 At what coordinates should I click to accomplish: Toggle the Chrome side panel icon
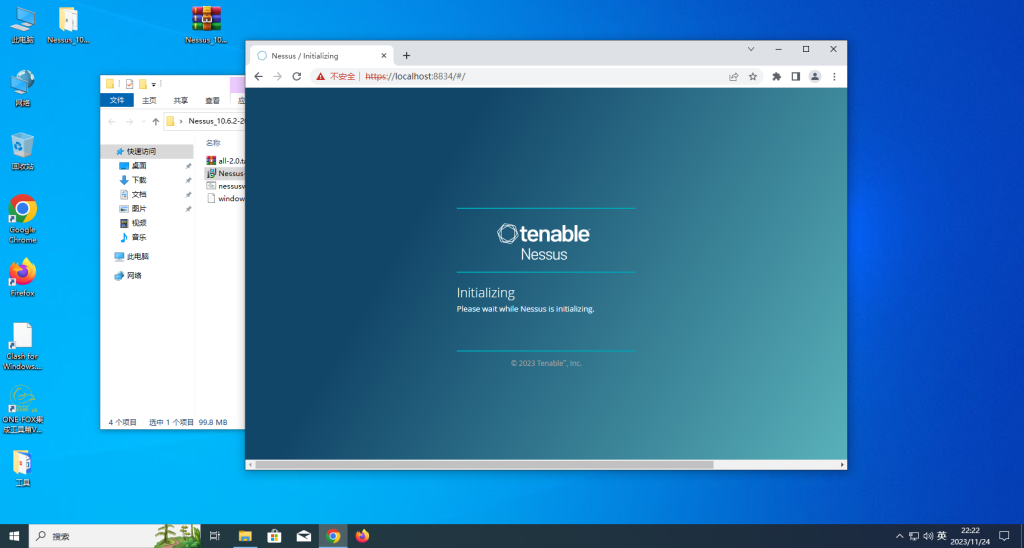[x=796, y=76]
